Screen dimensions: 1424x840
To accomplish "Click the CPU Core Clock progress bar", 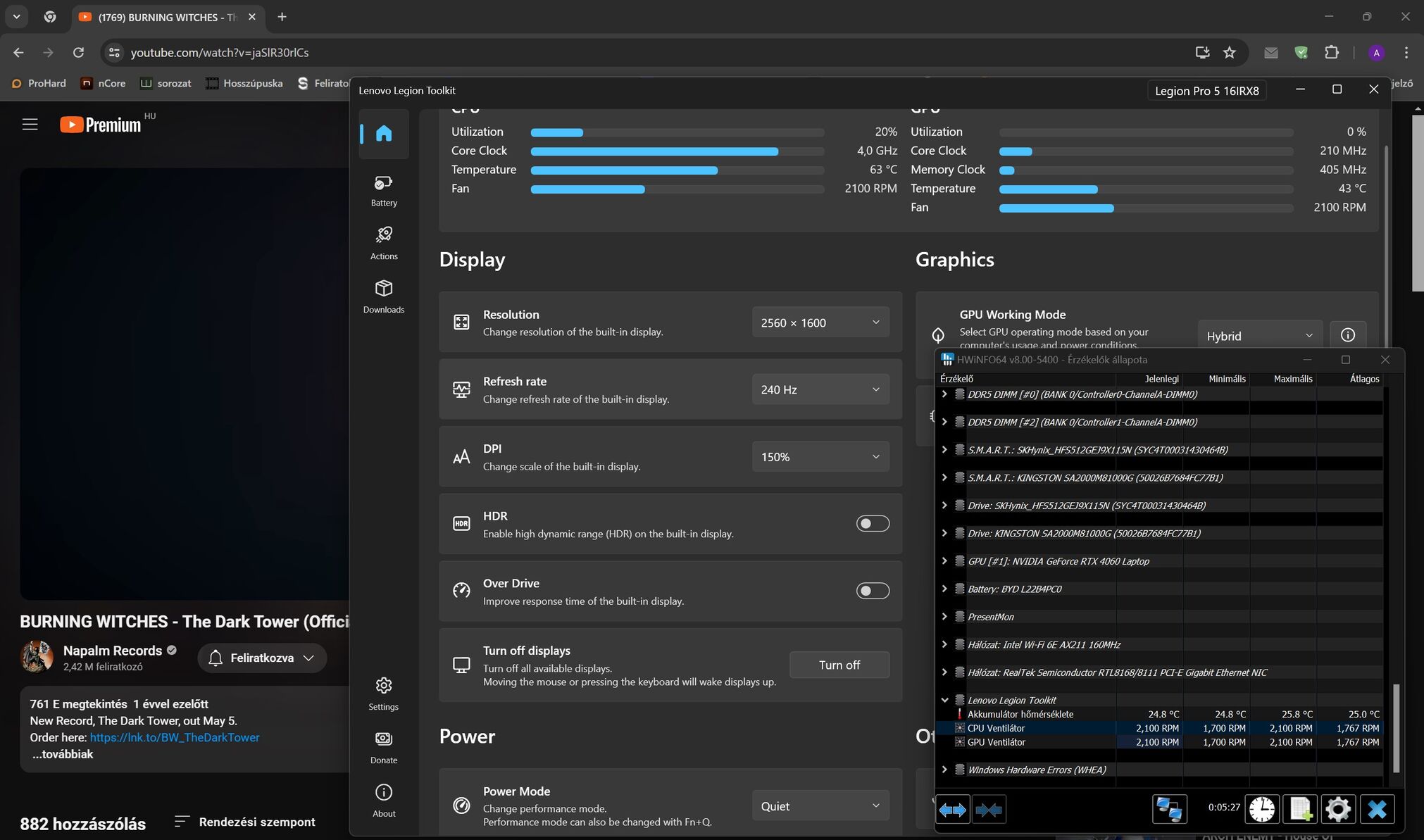I will click(677, 151).
